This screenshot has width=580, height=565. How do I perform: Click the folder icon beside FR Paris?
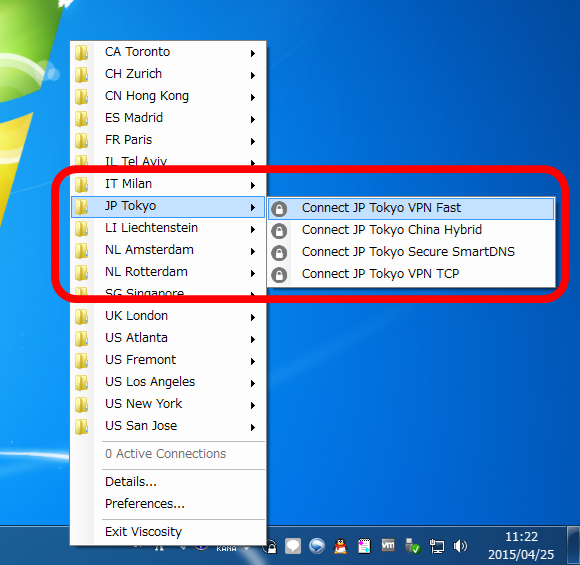[82, 141]
